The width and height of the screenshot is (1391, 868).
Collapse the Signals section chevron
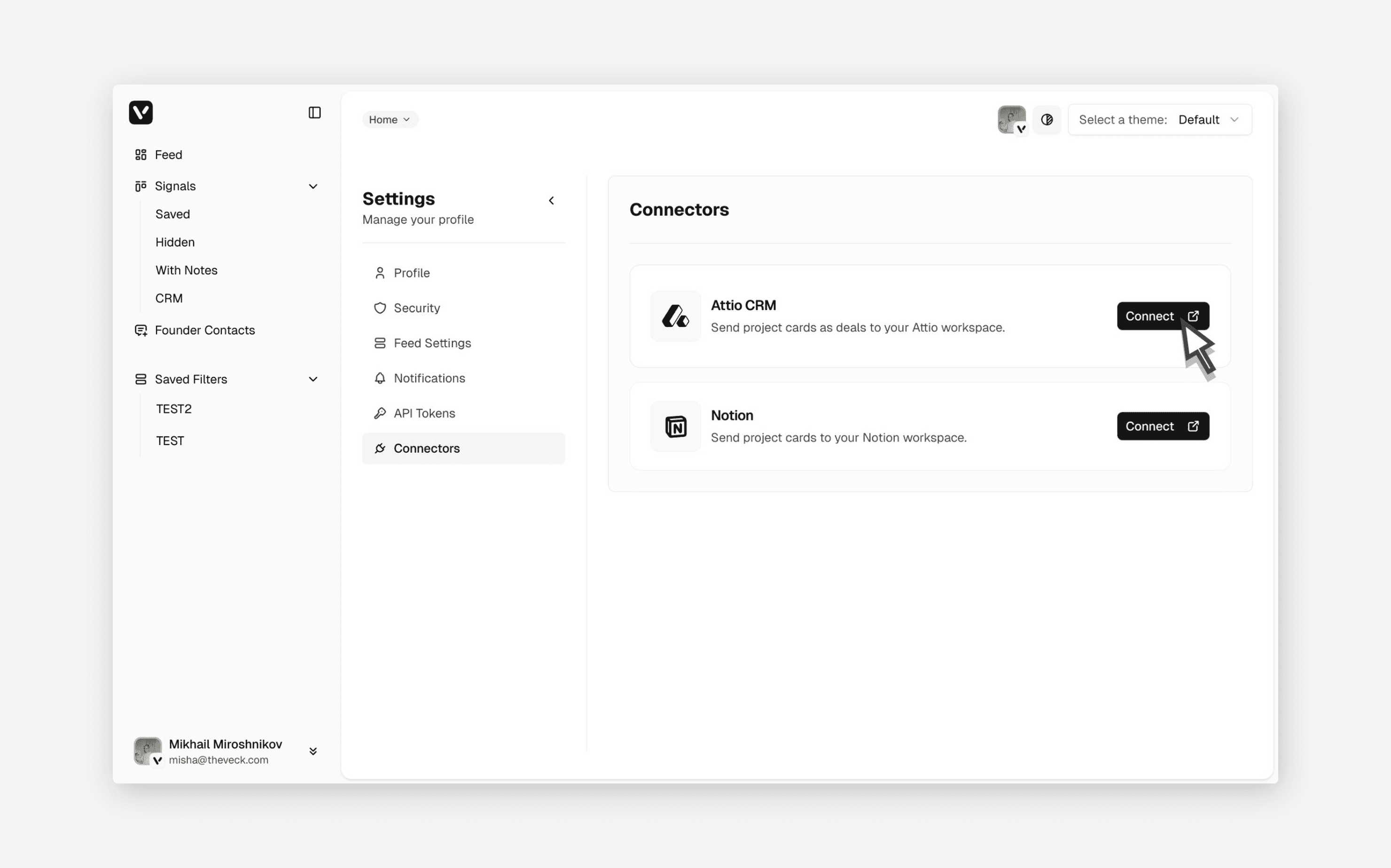point(313,186)
